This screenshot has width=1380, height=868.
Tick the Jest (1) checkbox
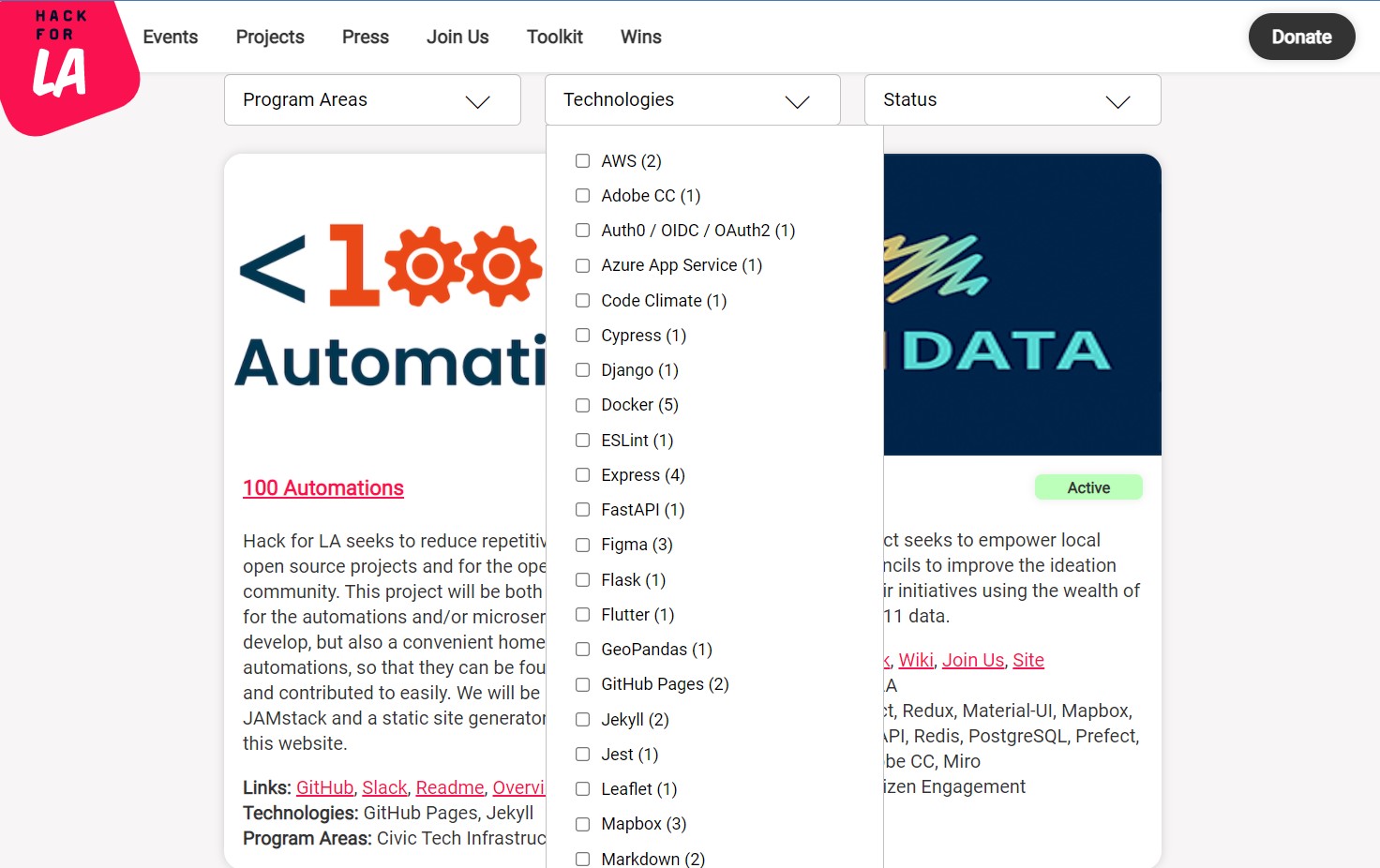(x=582, y=755)
